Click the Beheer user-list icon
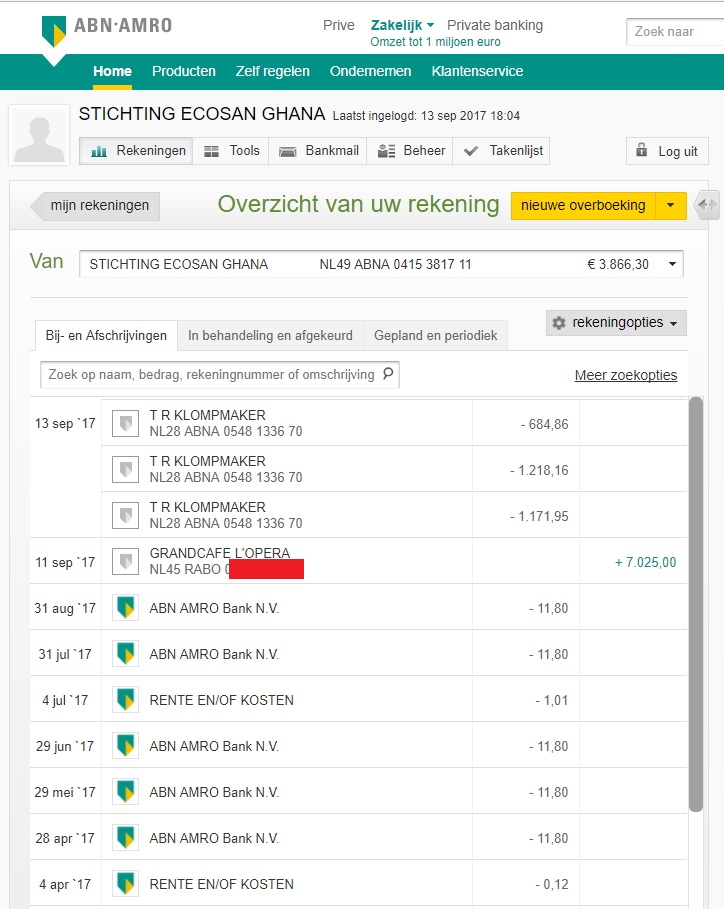 (386, 151)
